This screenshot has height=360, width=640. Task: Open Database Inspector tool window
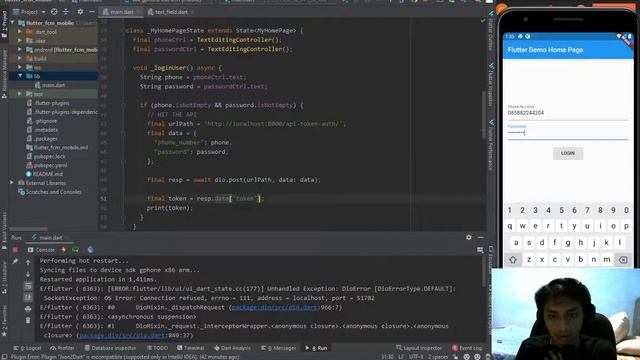click(110, 348)
